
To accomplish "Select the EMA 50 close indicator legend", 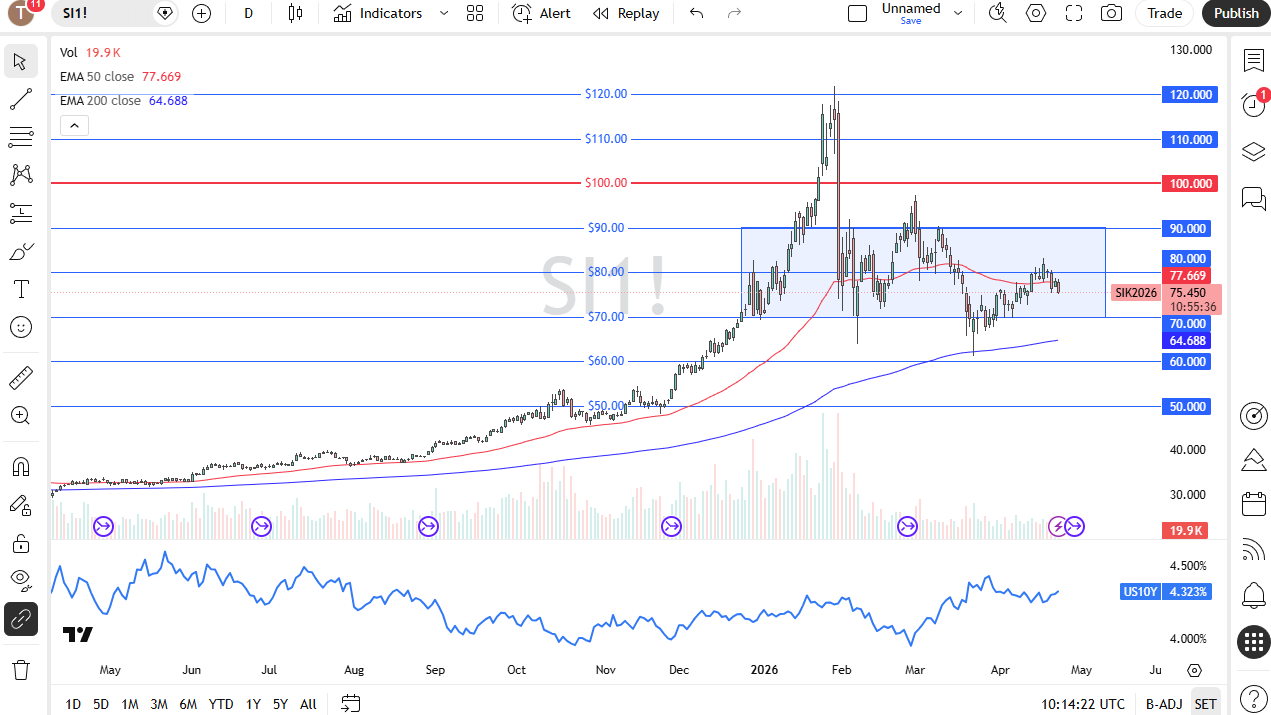I will (x=120, y=77).
